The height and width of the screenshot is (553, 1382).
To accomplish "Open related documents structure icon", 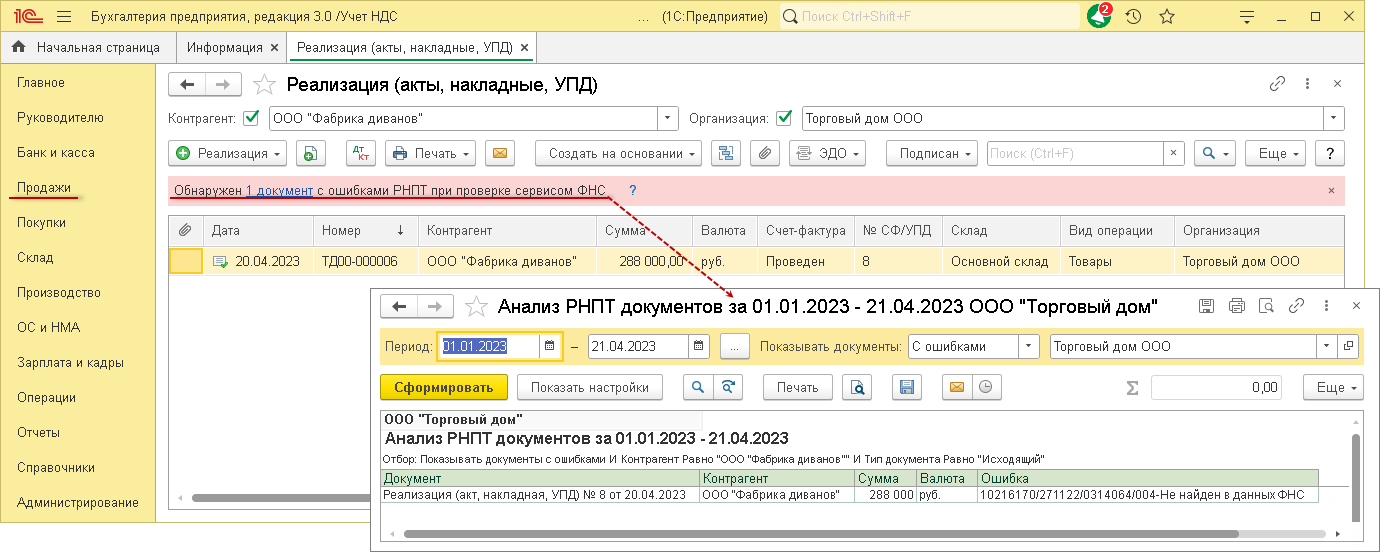I will [x=726, y=153].
